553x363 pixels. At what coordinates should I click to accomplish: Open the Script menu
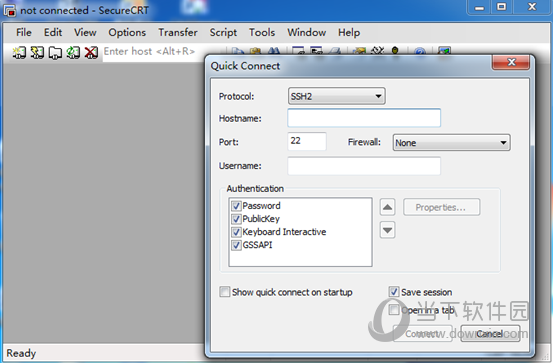223,32
